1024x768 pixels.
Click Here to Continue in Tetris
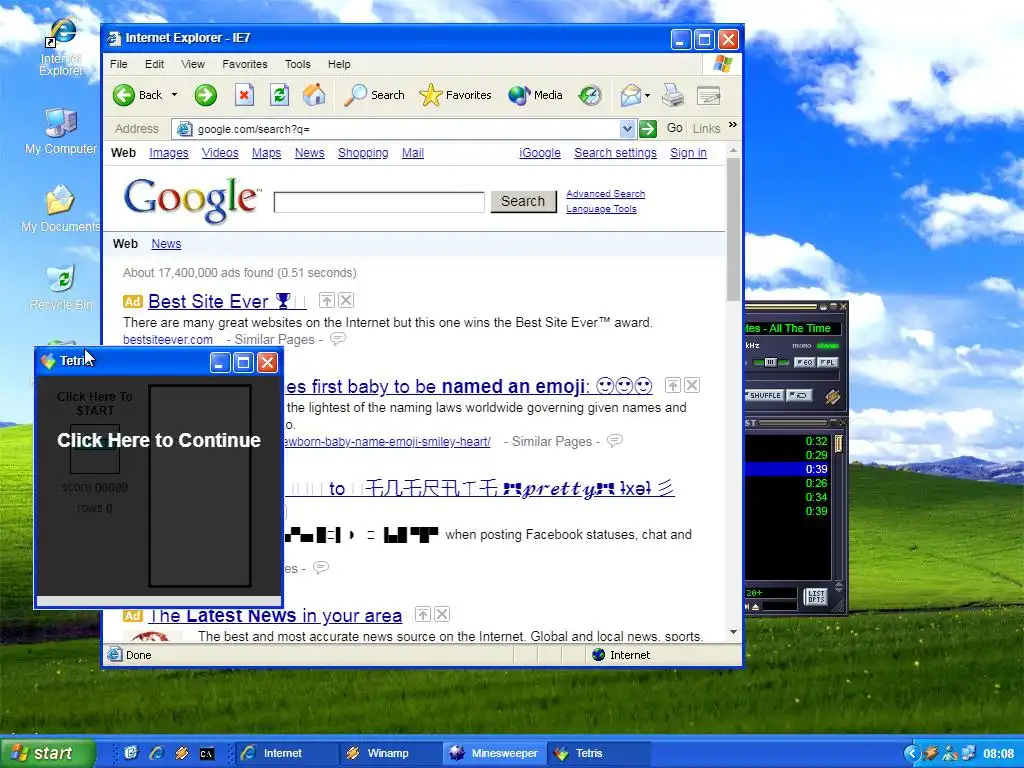(x=159, y=440)
